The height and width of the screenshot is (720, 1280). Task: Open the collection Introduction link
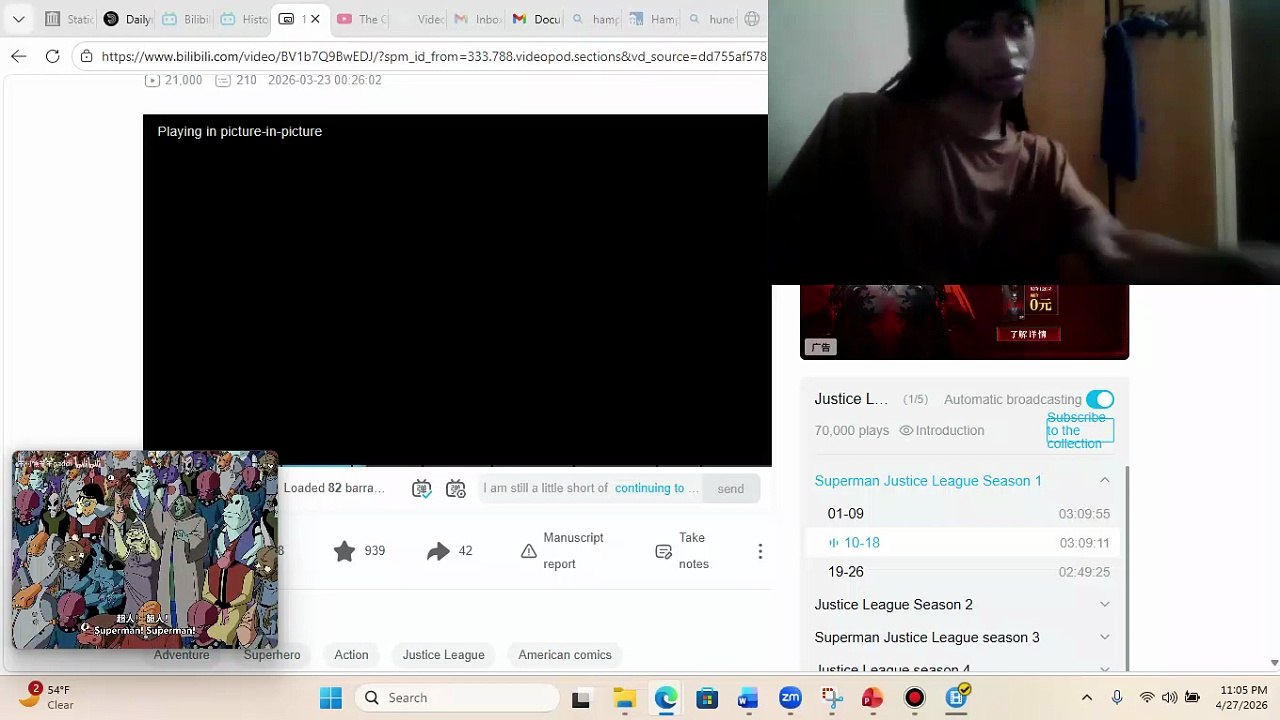click(941, 431)
